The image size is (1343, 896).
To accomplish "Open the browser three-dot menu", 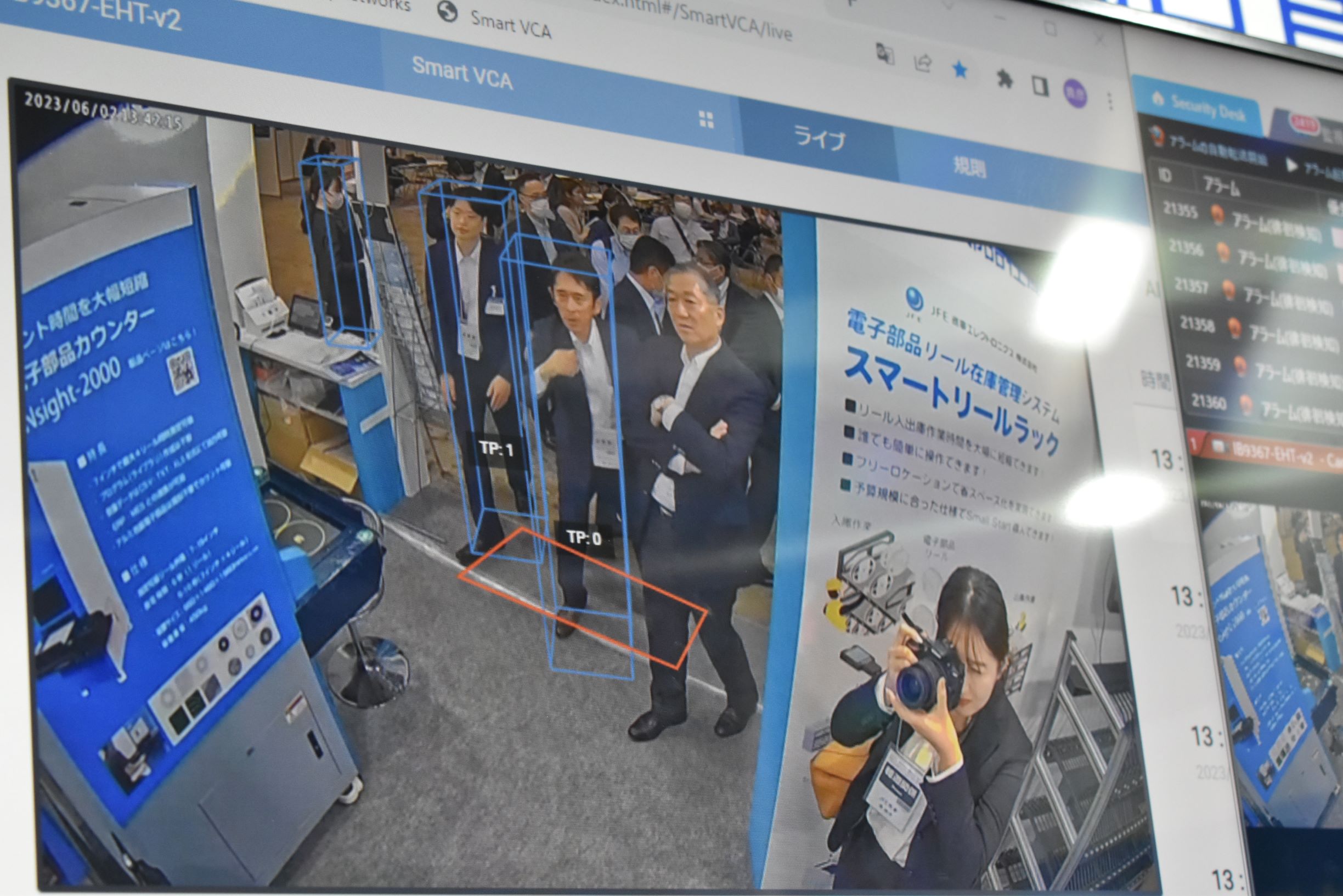I will [1109, 102].
